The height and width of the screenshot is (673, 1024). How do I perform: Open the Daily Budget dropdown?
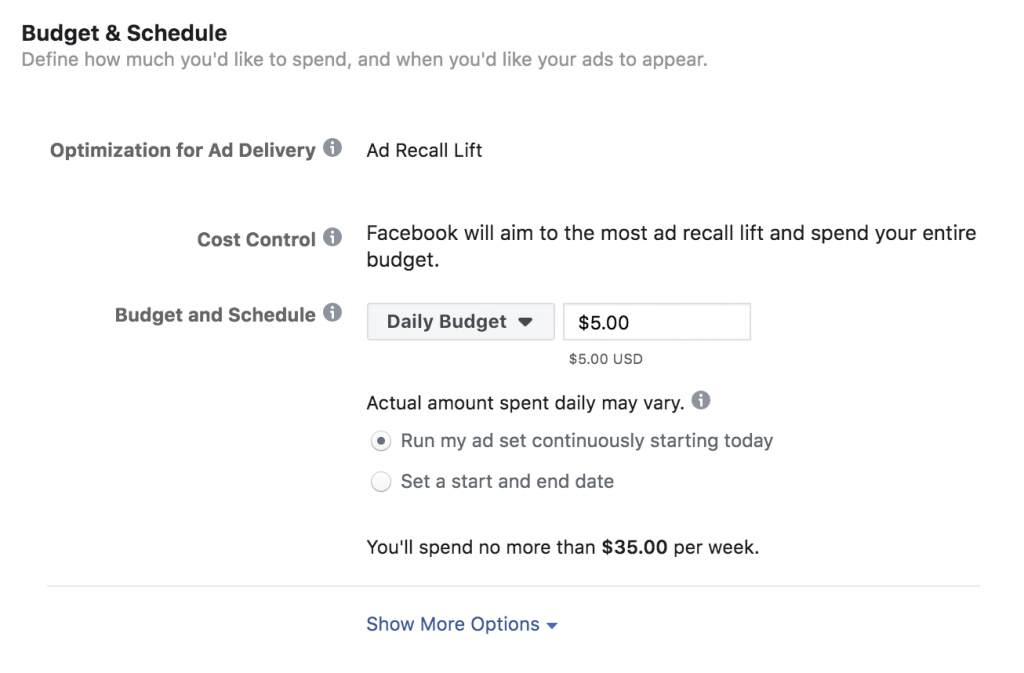(460, 322)
